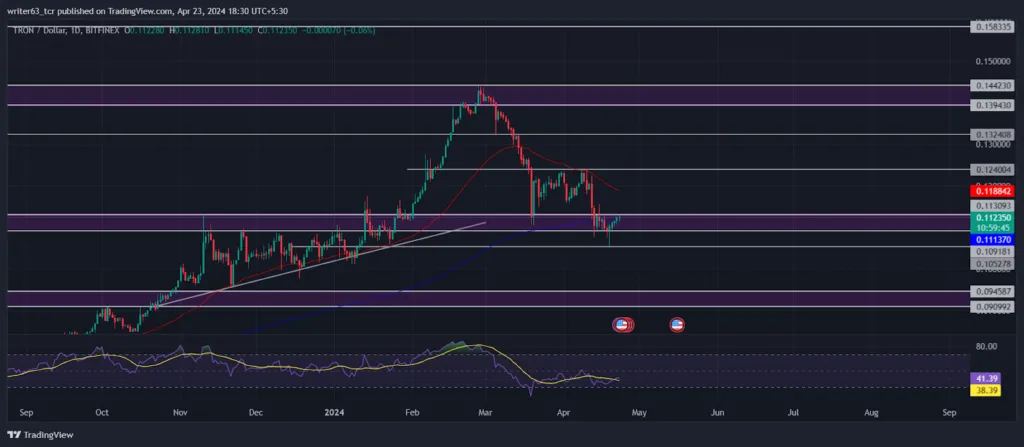Click the Feb label on the time axis
The height and width of the screenshot is (447, 1024).
411,413
